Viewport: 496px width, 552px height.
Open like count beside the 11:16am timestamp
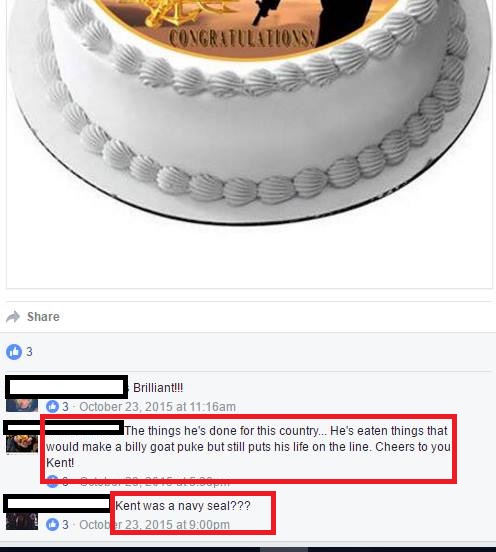pos(65,407)
